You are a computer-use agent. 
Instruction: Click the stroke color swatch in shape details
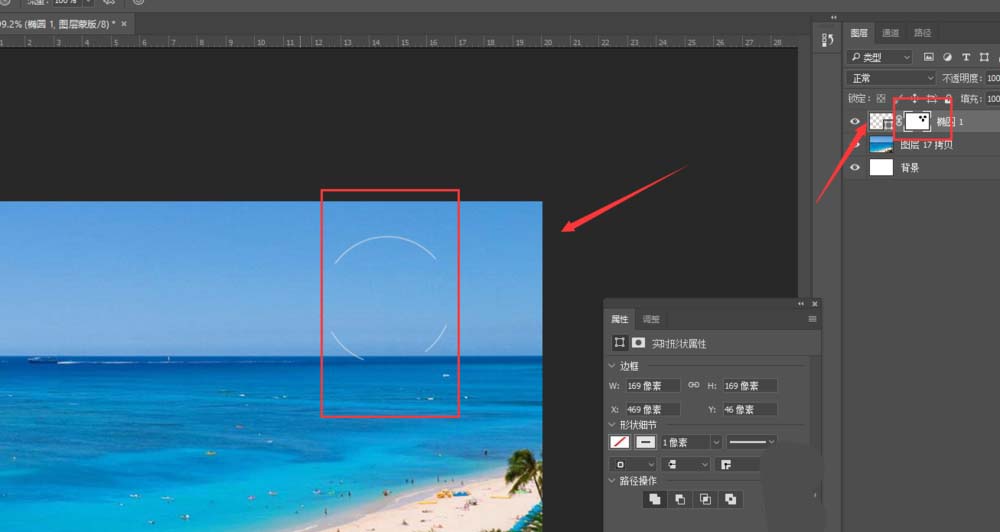coord(645,441)
